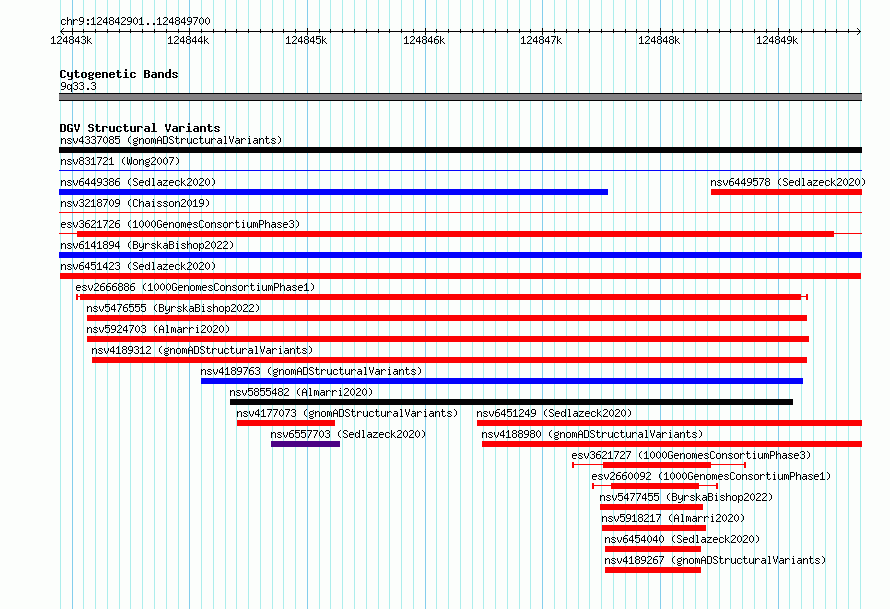Select nsv5476555 (ByrskaBishop2022) label

tap(173, 308)
